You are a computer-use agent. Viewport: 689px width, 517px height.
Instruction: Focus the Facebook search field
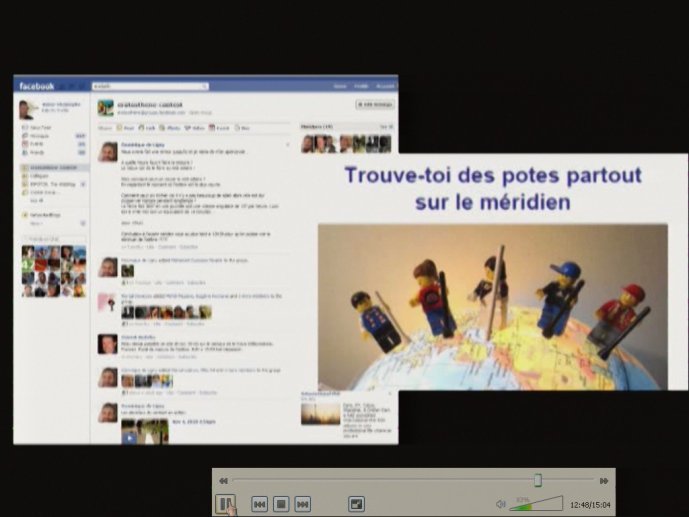(150, 86)
